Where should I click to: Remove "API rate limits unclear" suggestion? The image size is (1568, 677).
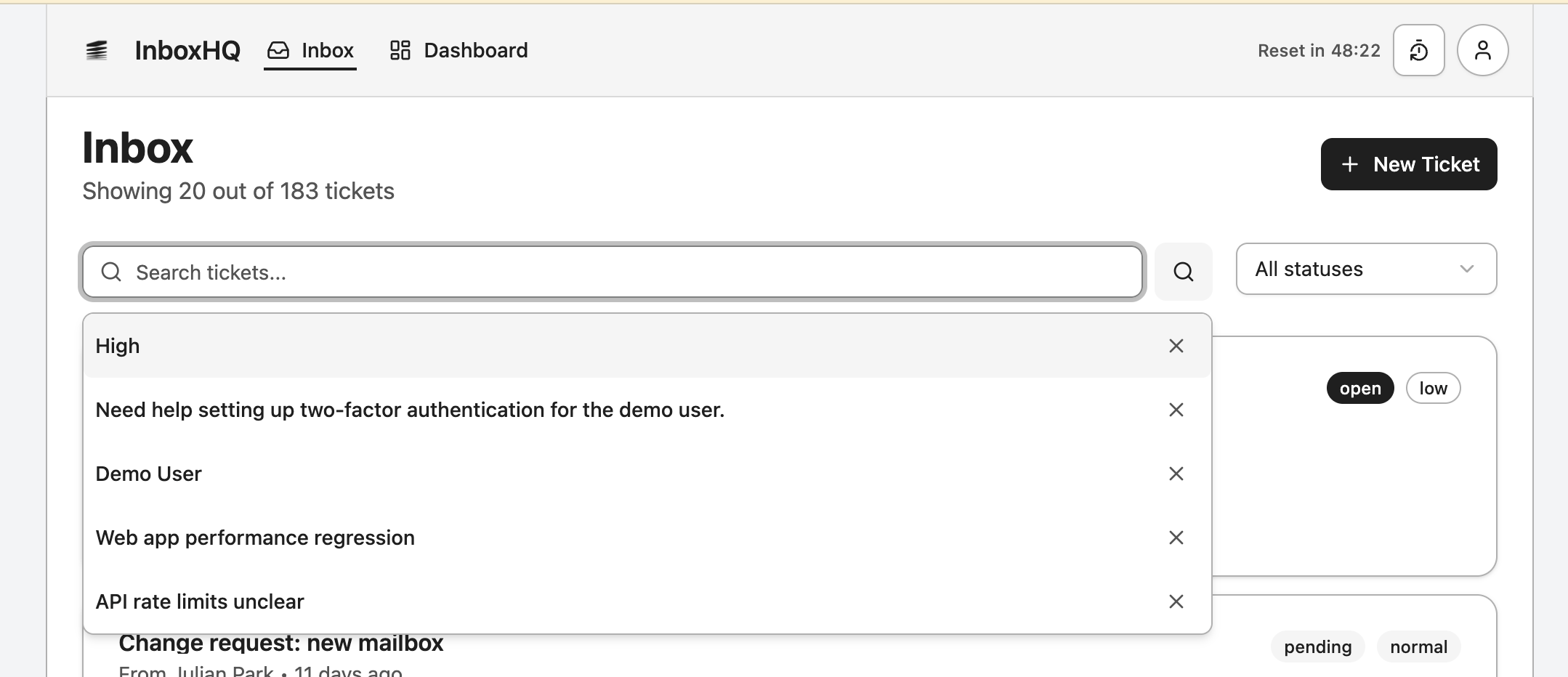point(1176,601)
